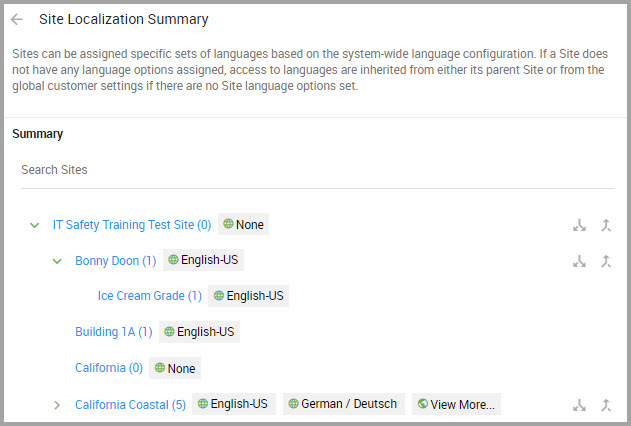Viewport: 631px width, 426px height.
Task: Collapse the Bonny Doon tree node
Action: pyautogui.click(x=57, y=261)
